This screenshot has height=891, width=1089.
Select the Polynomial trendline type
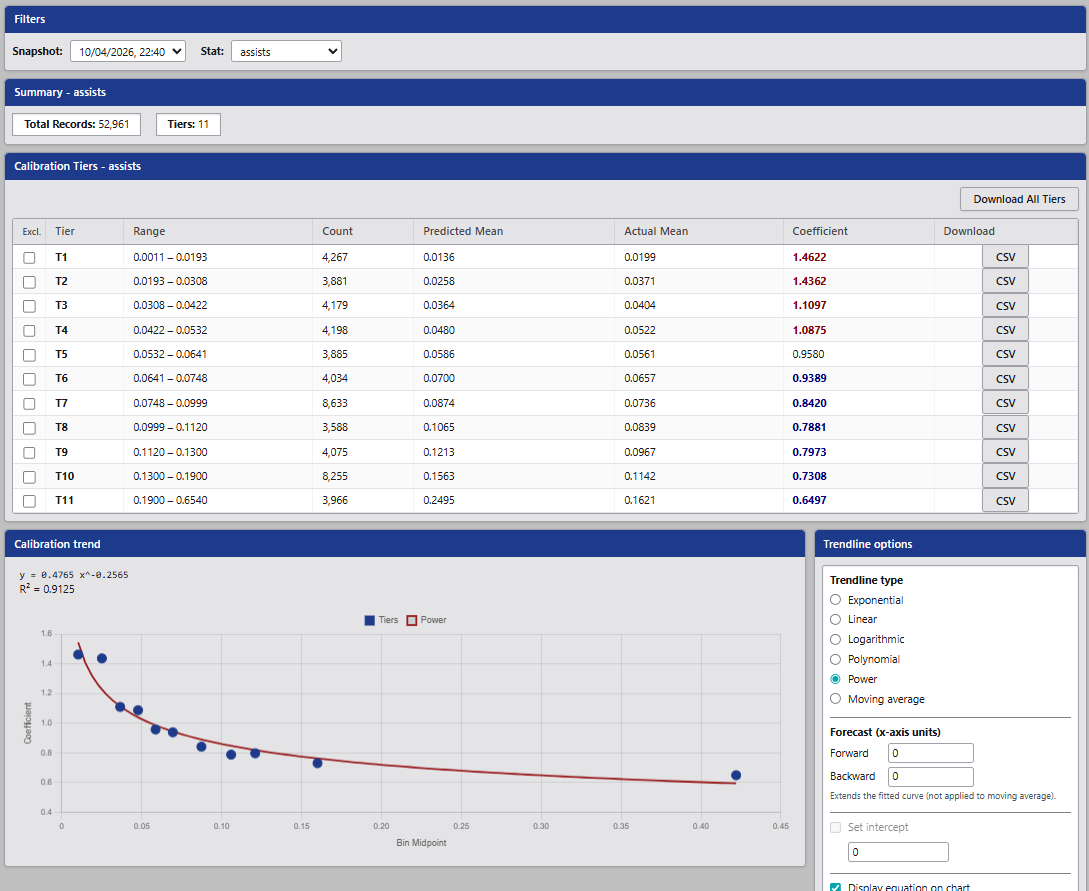point(836,659)
